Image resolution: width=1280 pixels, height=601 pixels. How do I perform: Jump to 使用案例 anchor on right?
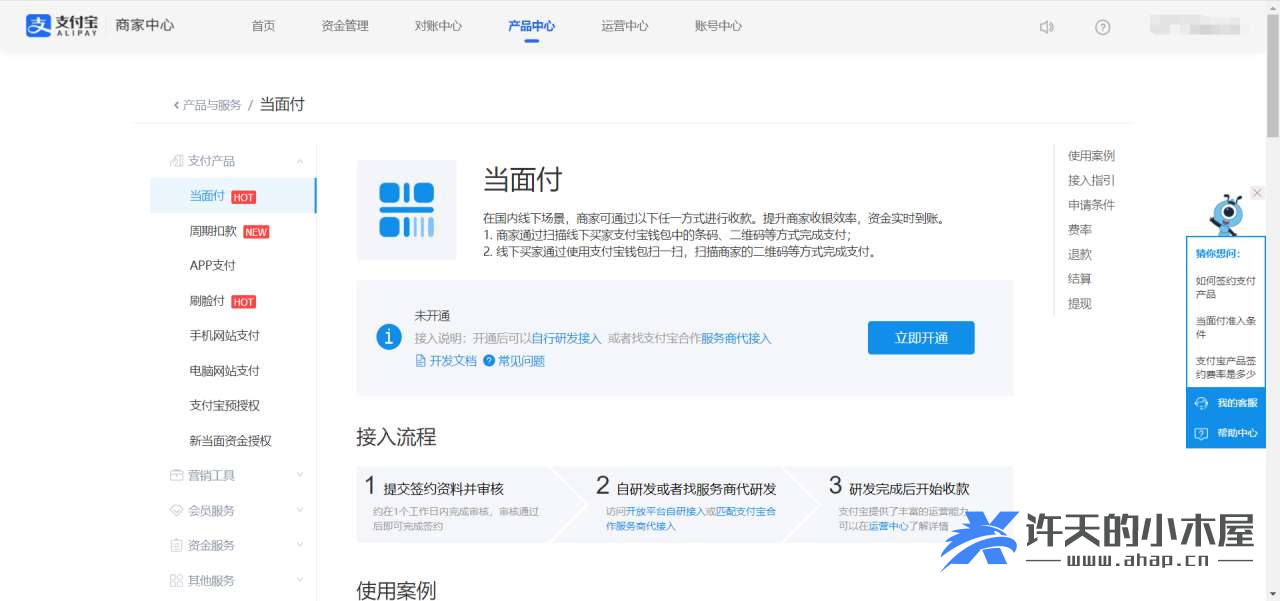(1091, 156)
